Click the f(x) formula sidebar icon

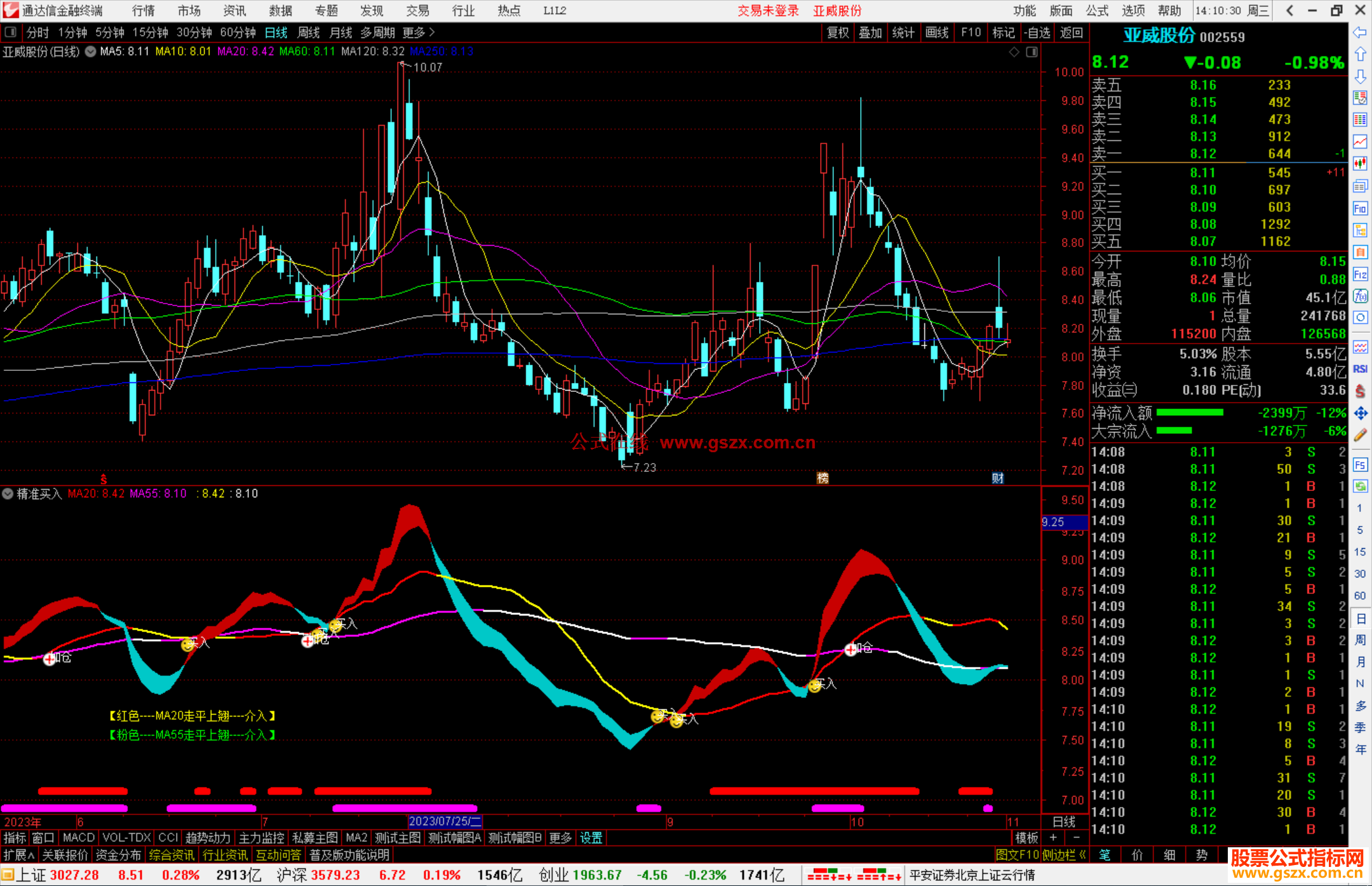click(1360, 296)
